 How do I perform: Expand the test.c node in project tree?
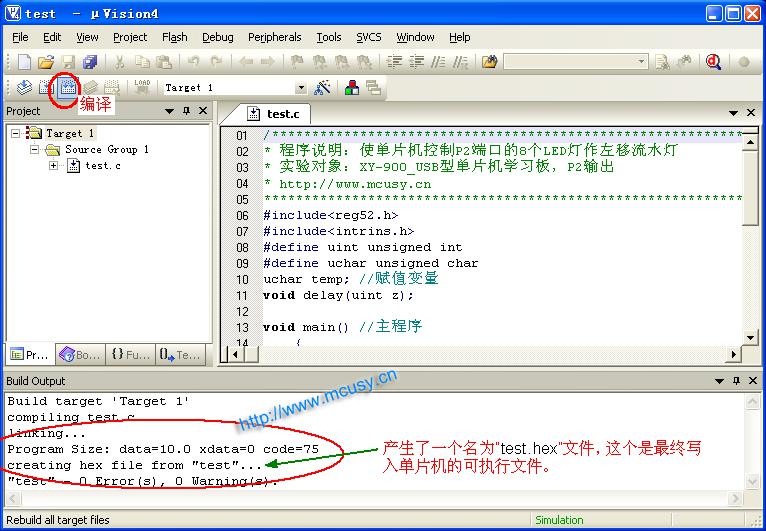coord(54,166)
